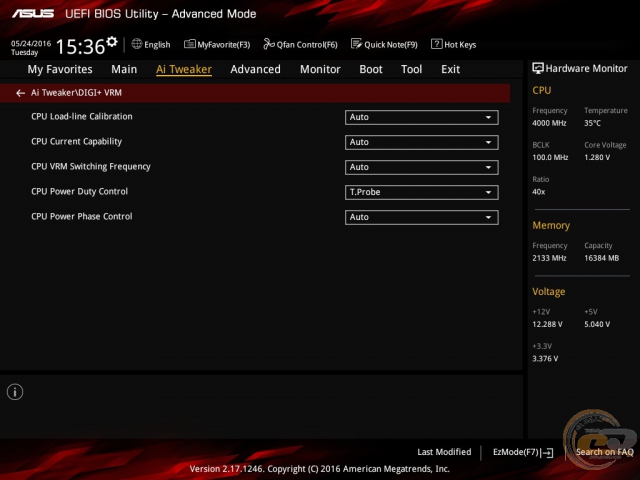Open the Monitor tab
Screen dimensions: 640x480
tap(320, 69)
